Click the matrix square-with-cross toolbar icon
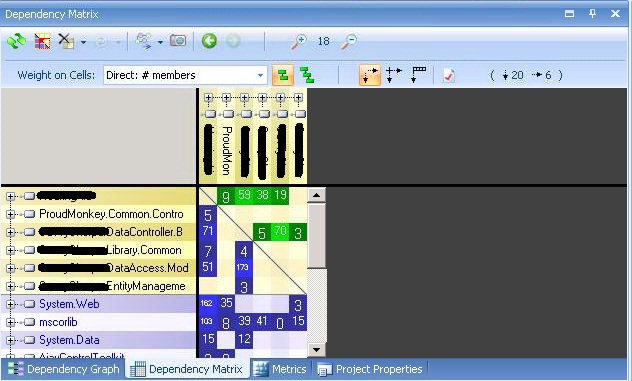This screenshot has height=381, width=632. pyautogui.click(x=42, y=41)
